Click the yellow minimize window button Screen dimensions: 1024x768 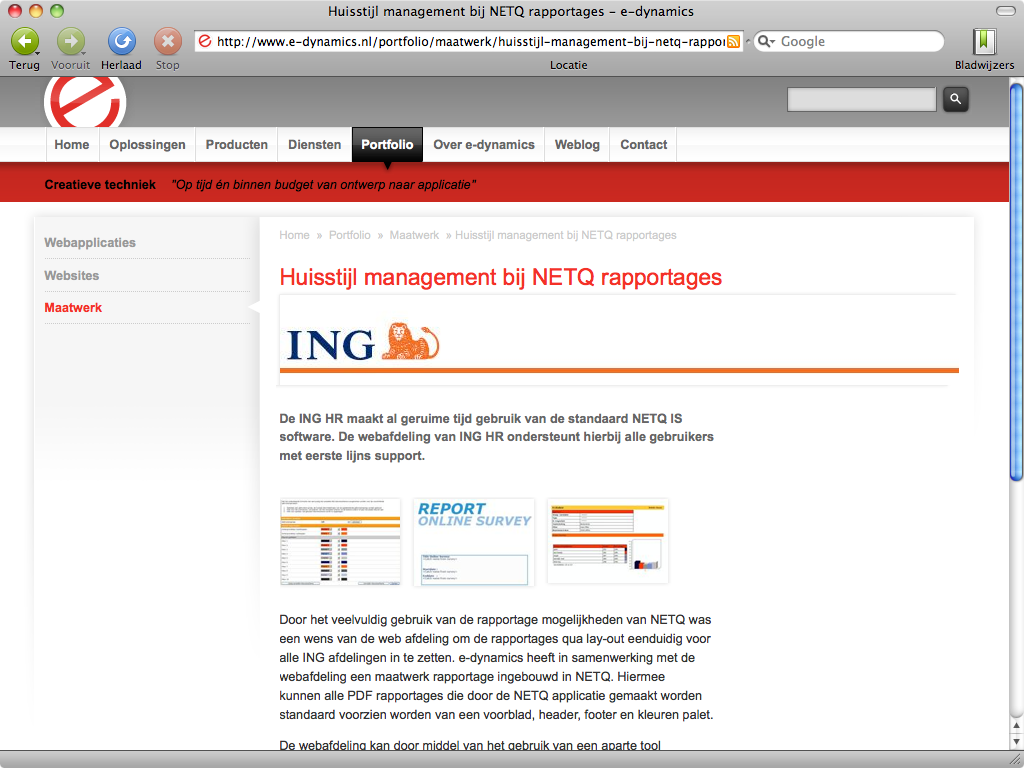click(36, 11)
